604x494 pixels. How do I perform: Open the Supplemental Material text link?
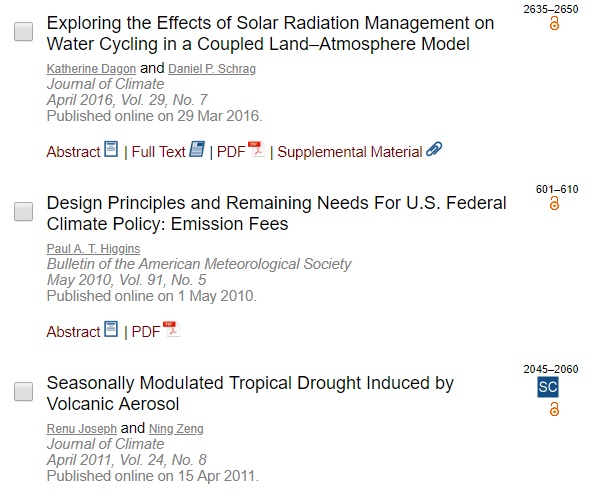[350, 152]
